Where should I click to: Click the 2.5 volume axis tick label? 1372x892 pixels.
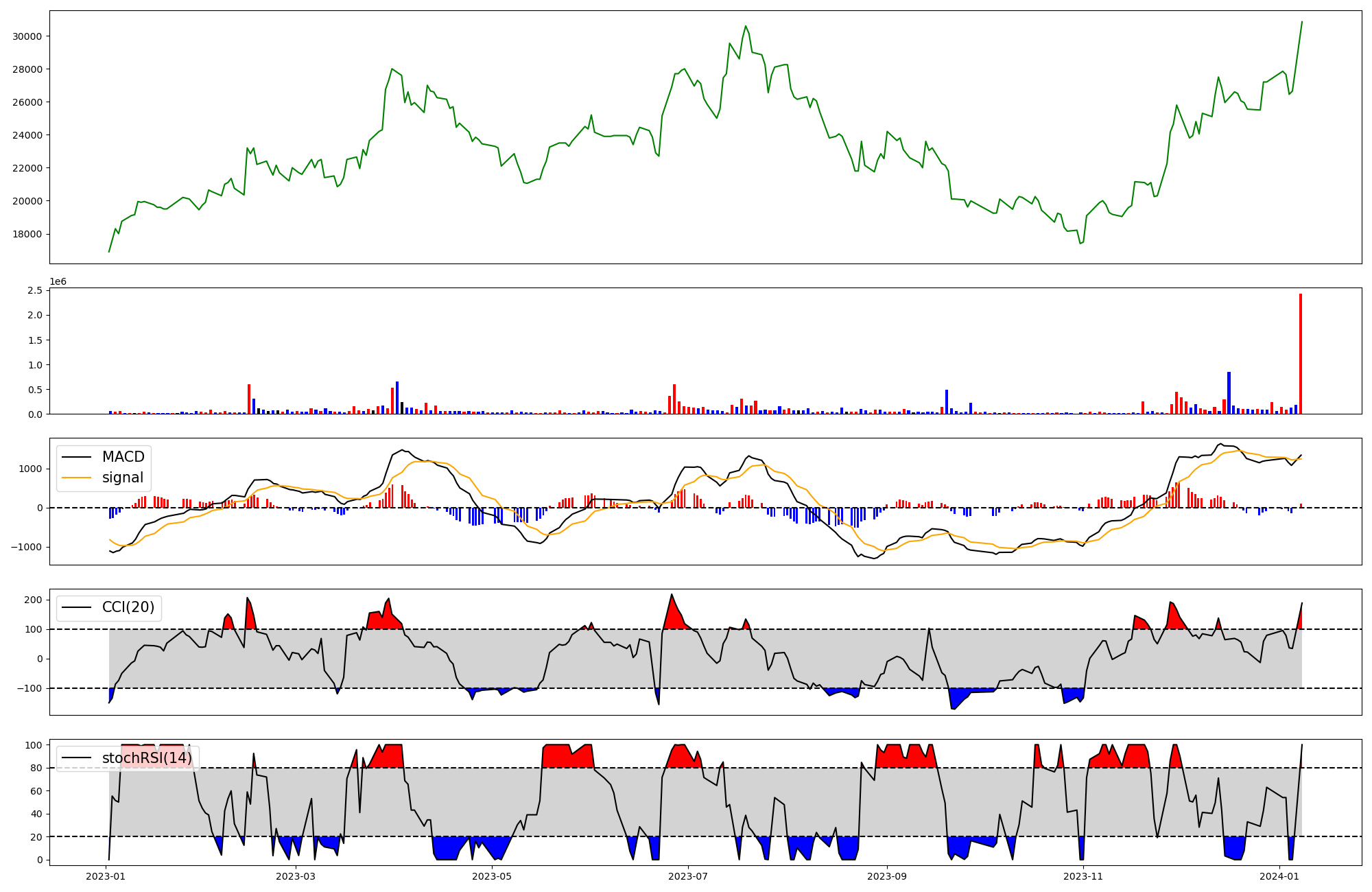pos(35,291)
